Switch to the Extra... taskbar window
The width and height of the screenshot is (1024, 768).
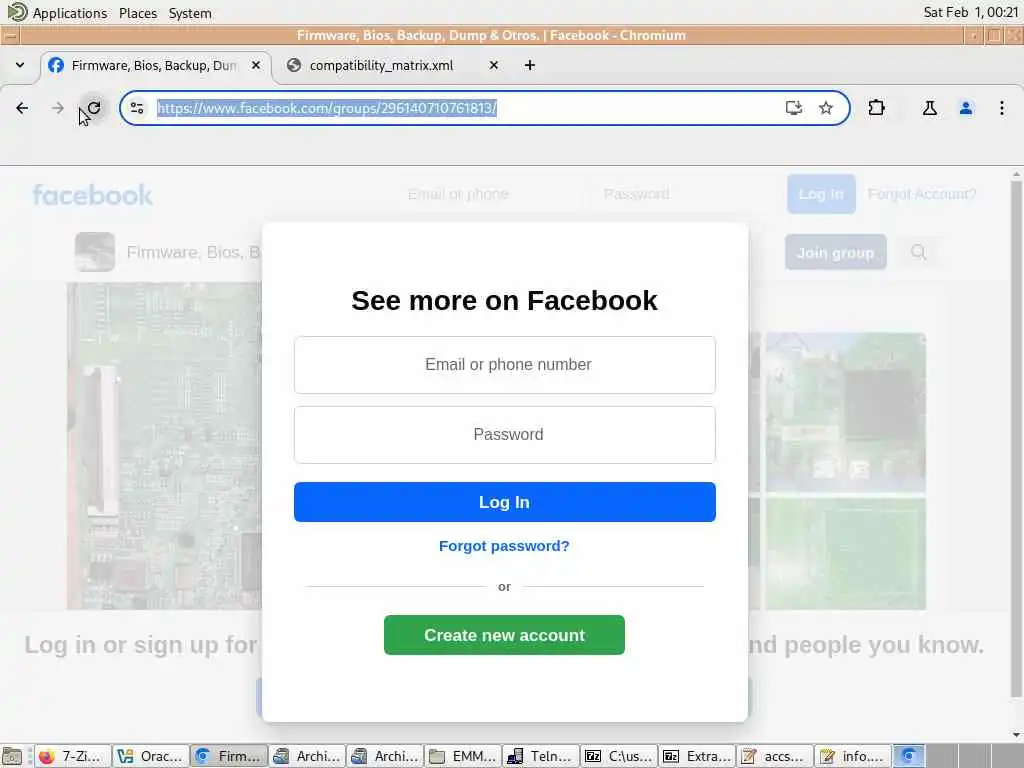tap(697, 756)
